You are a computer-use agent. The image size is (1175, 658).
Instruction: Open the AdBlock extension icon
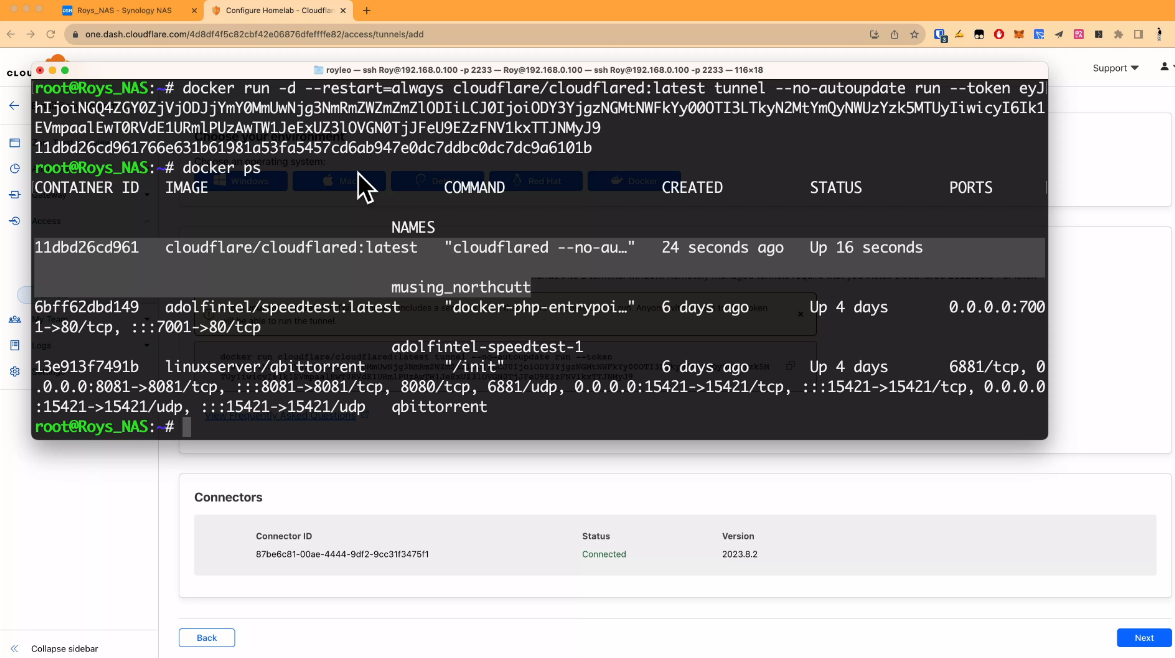1000,33
